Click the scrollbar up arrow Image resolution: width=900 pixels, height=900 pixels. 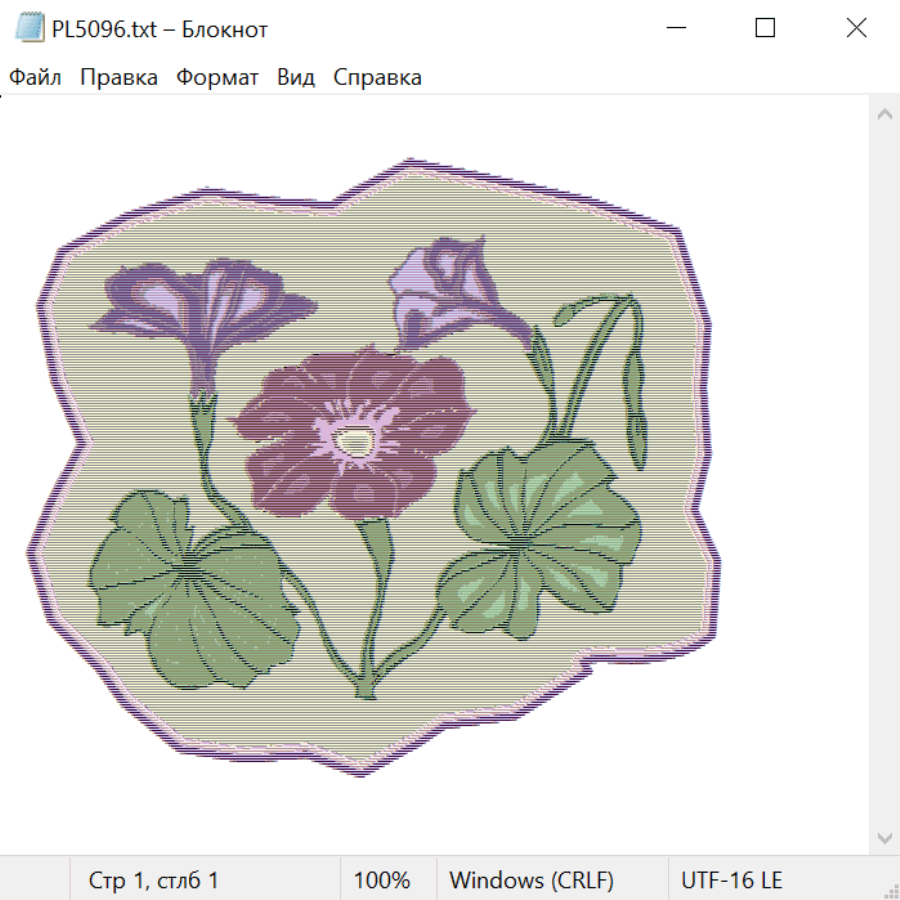[x=884, y=115]
